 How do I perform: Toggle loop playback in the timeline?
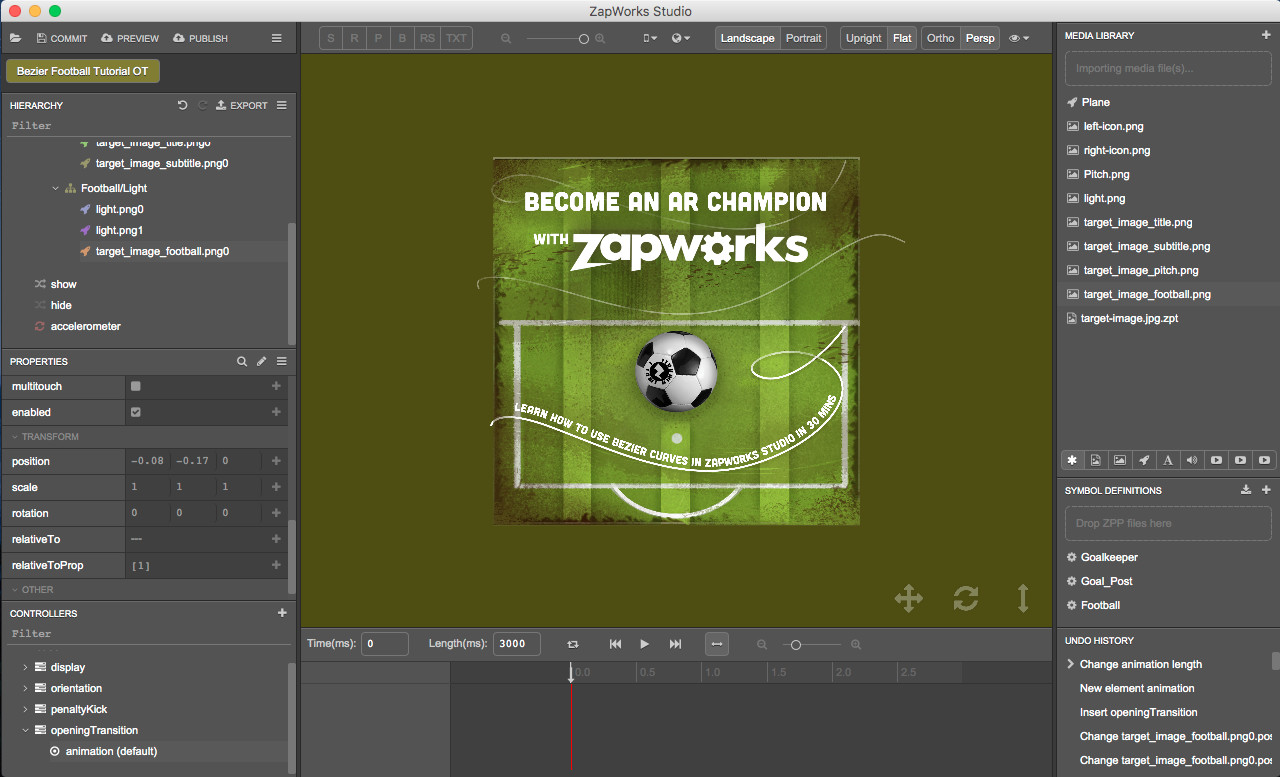tap(572, 644)
